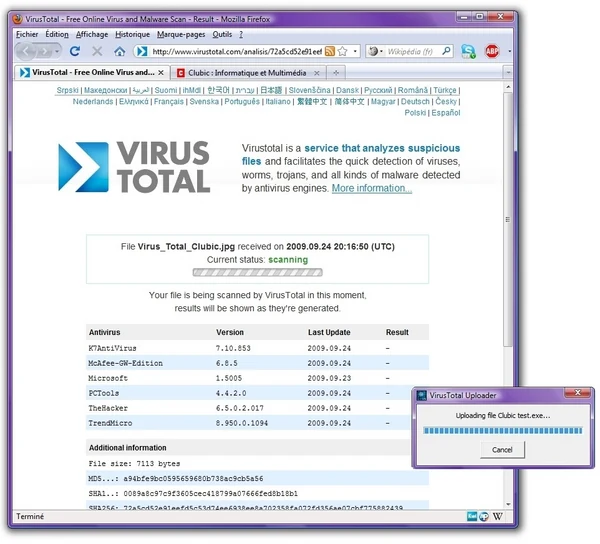
Task: Open the Affichage menu
Action: click(x=92, y=34)
